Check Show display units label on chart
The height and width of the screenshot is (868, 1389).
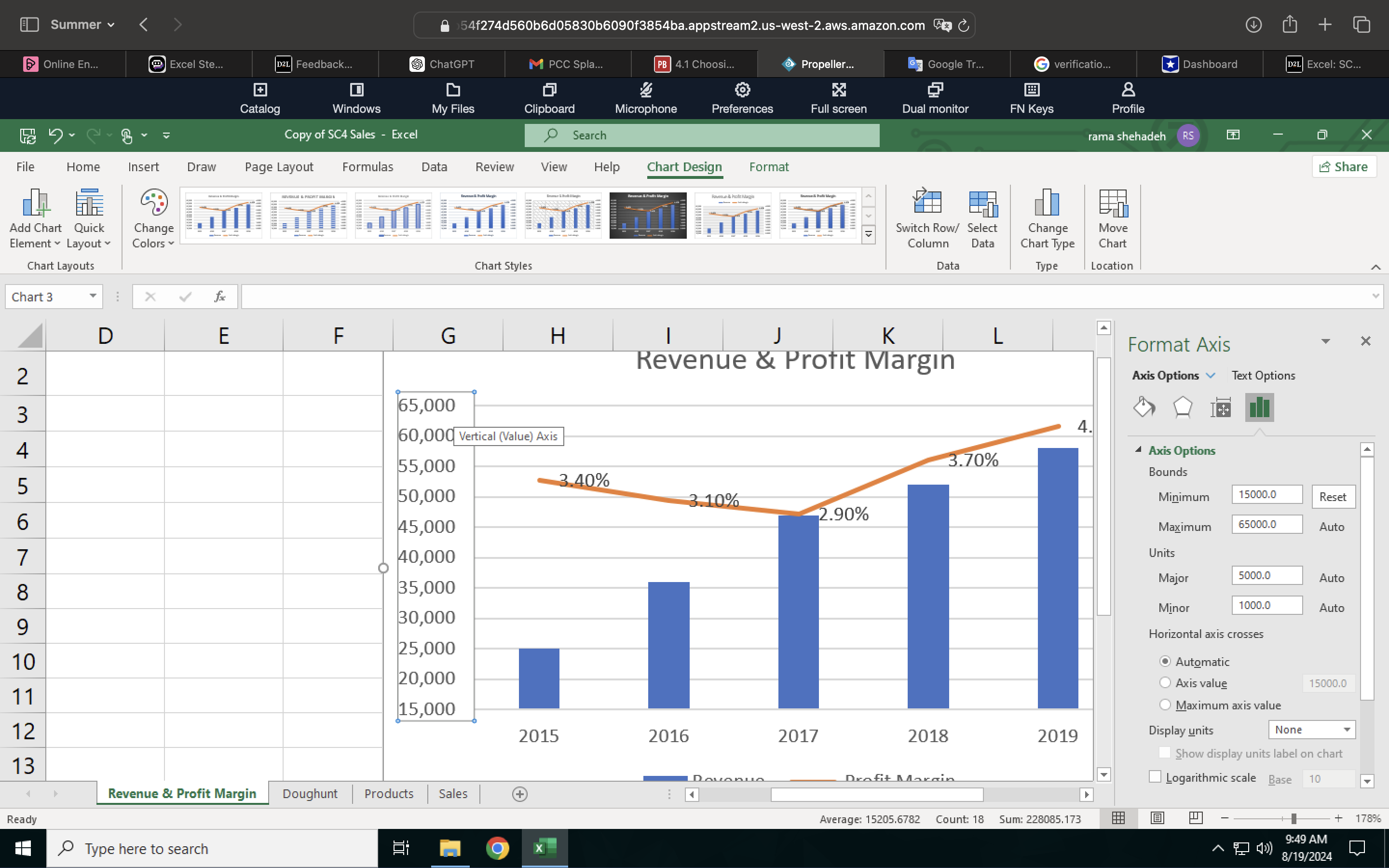(1165, 753)
